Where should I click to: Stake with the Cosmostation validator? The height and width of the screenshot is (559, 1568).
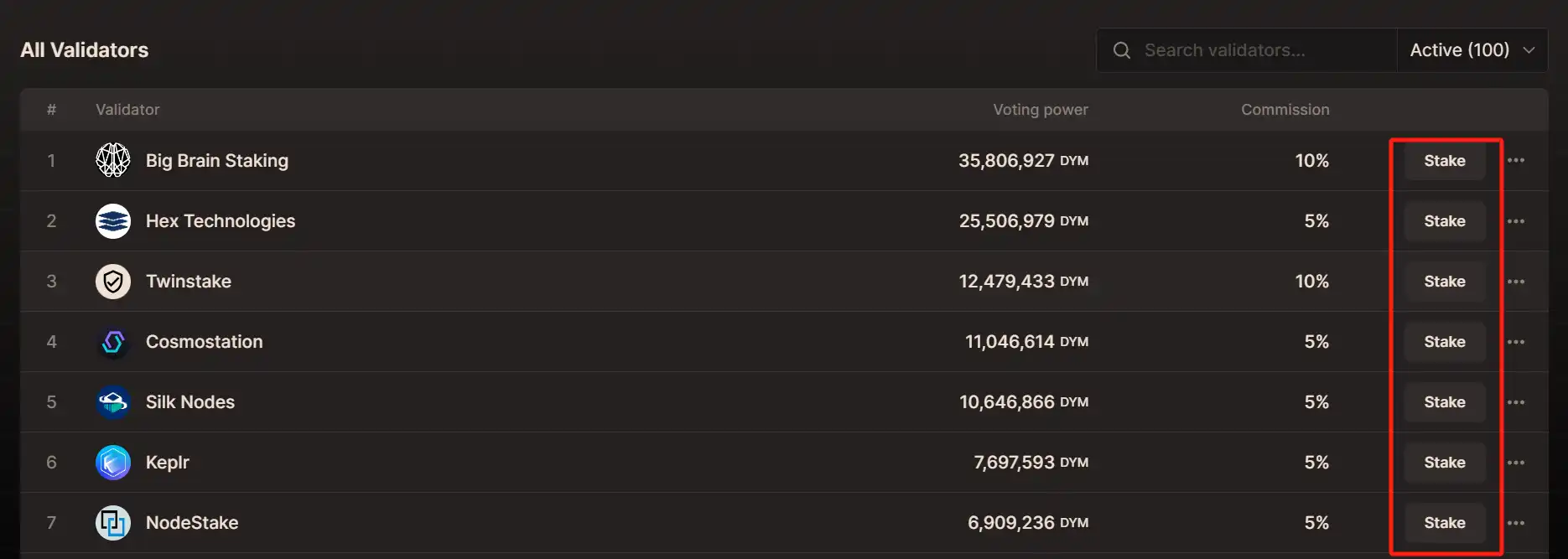(x=1444, y=342)
